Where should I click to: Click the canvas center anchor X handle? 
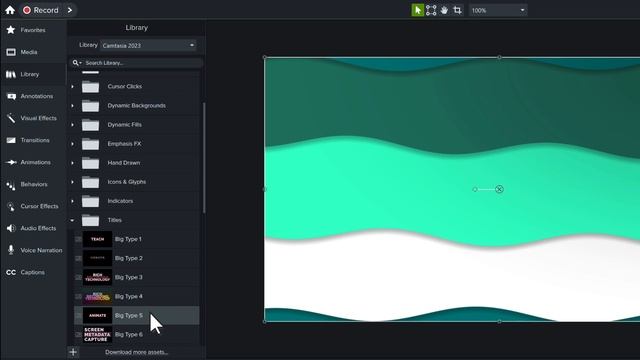click(499, 189)
